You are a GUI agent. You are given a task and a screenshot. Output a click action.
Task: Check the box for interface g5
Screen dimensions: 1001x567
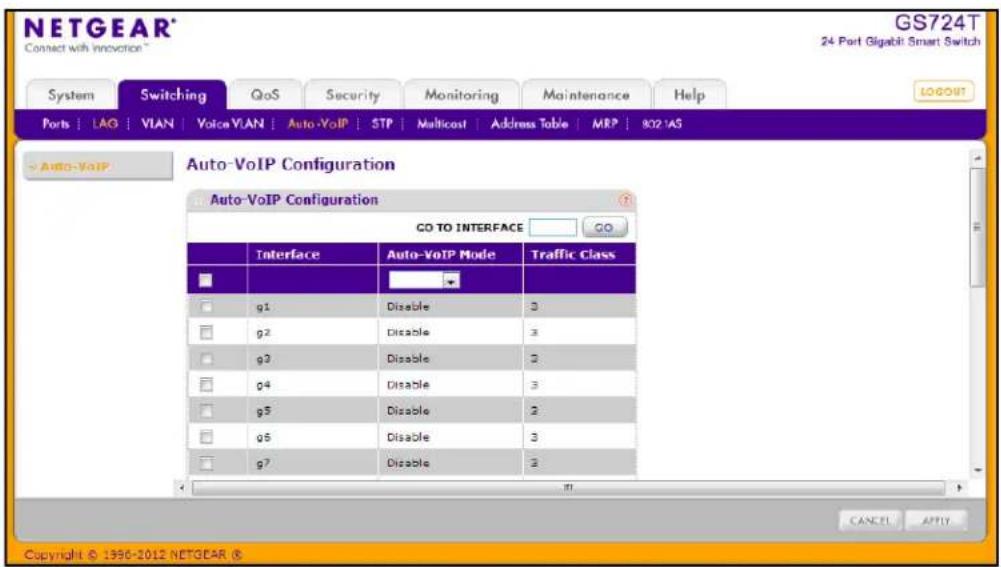tap(205, 411)
